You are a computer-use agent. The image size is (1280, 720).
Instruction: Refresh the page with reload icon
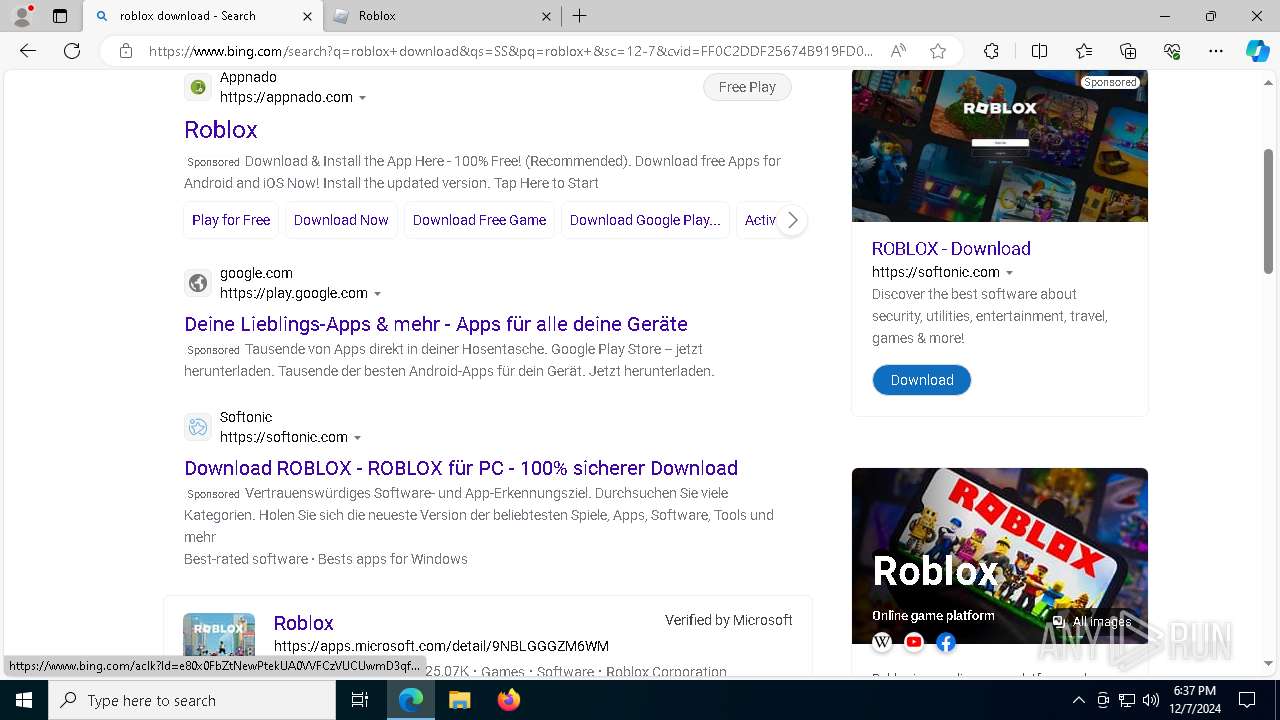(72, 51)
